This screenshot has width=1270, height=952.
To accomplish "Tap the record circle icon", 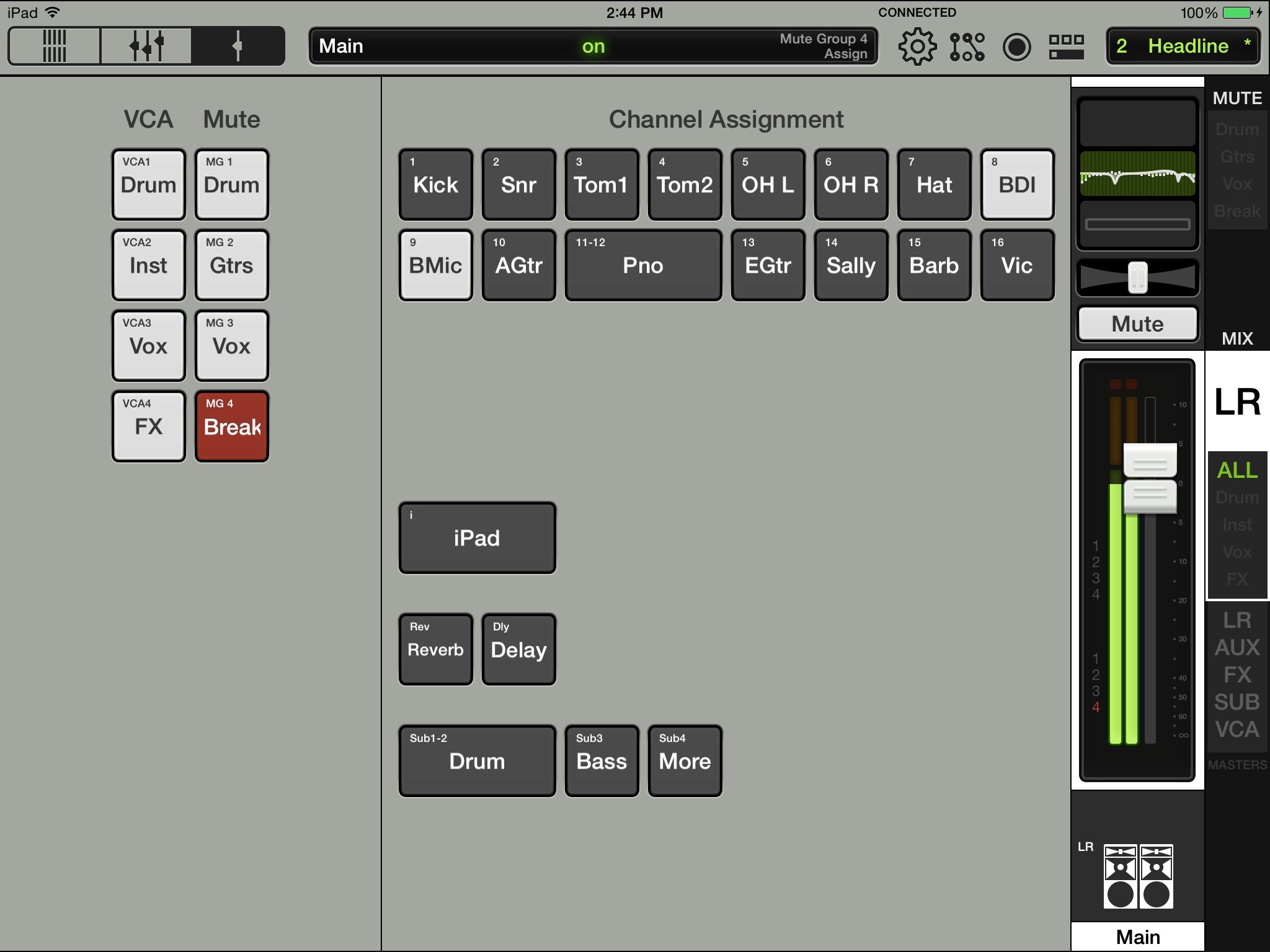I will click(1016, 46).
